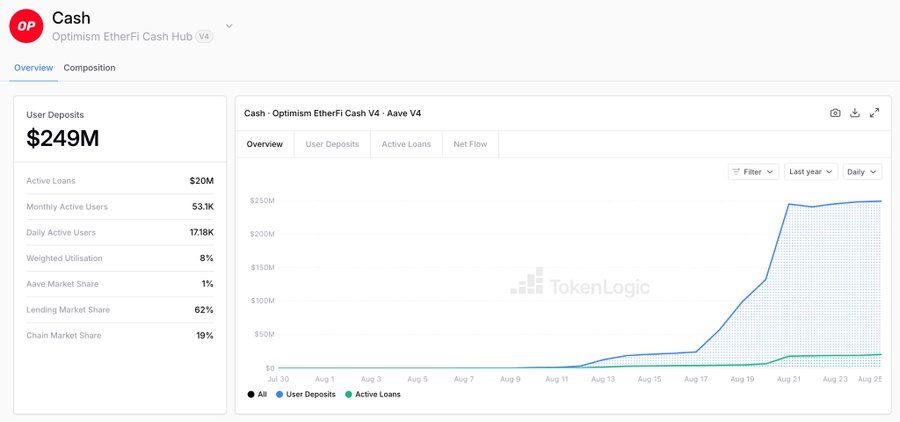Select the chart Overview tab

pos(265,144)
